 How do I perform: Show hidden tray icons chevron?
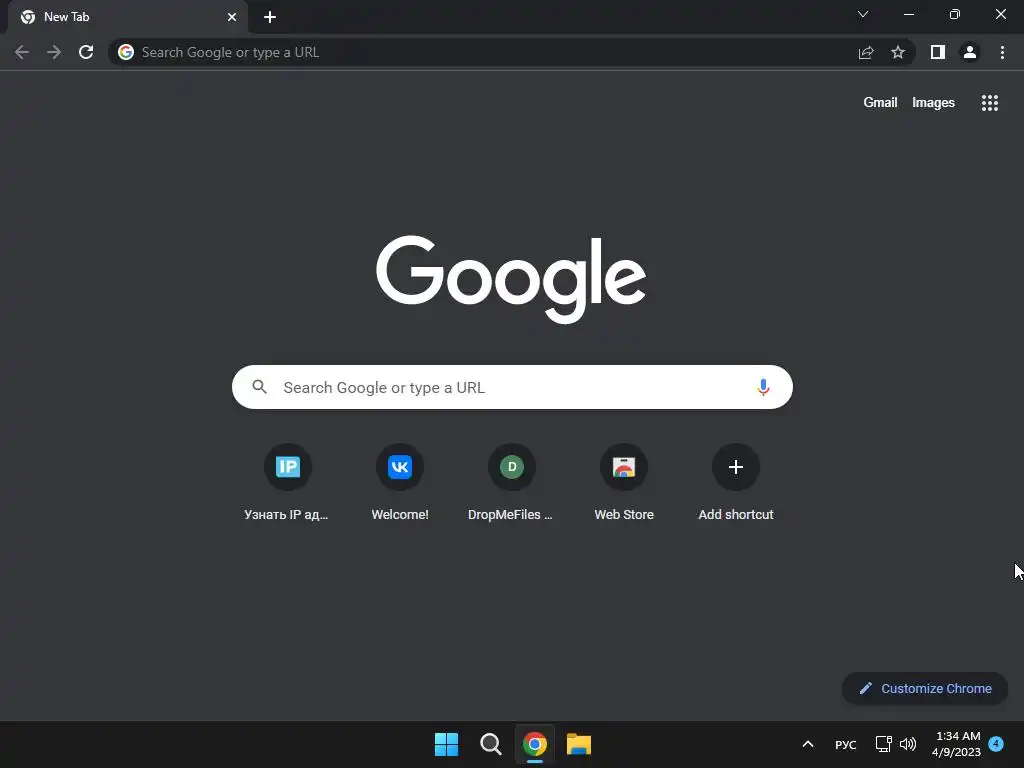808,744
